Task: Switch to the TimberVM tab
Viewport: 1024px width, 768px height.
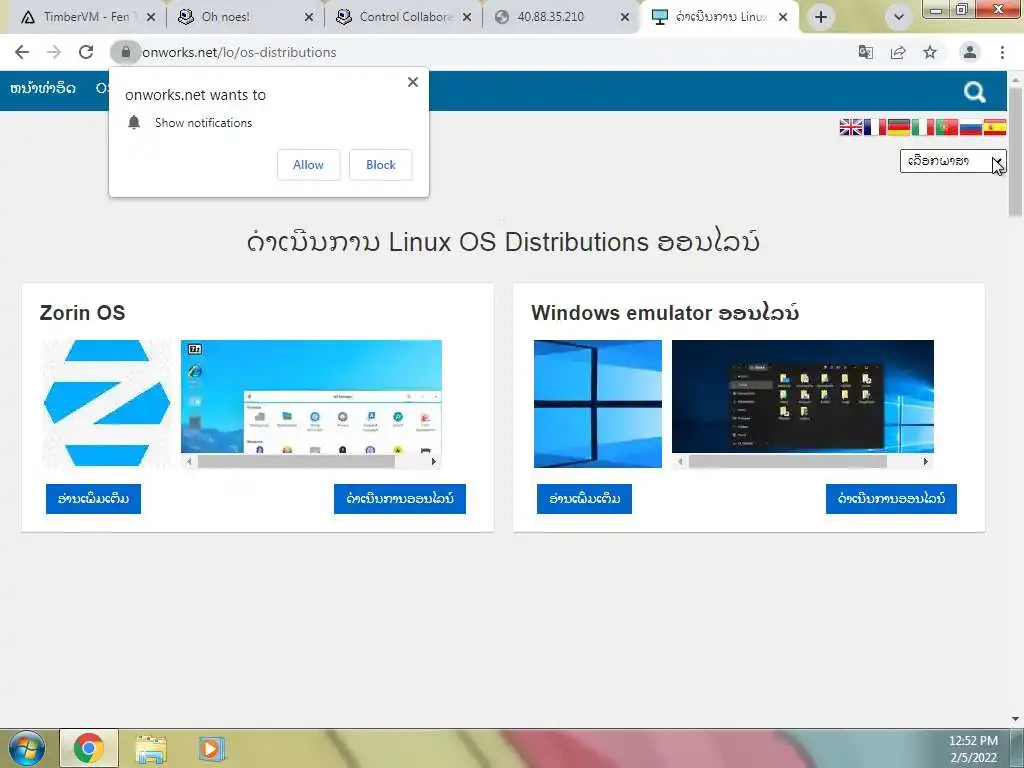Action: coord(86,17)
